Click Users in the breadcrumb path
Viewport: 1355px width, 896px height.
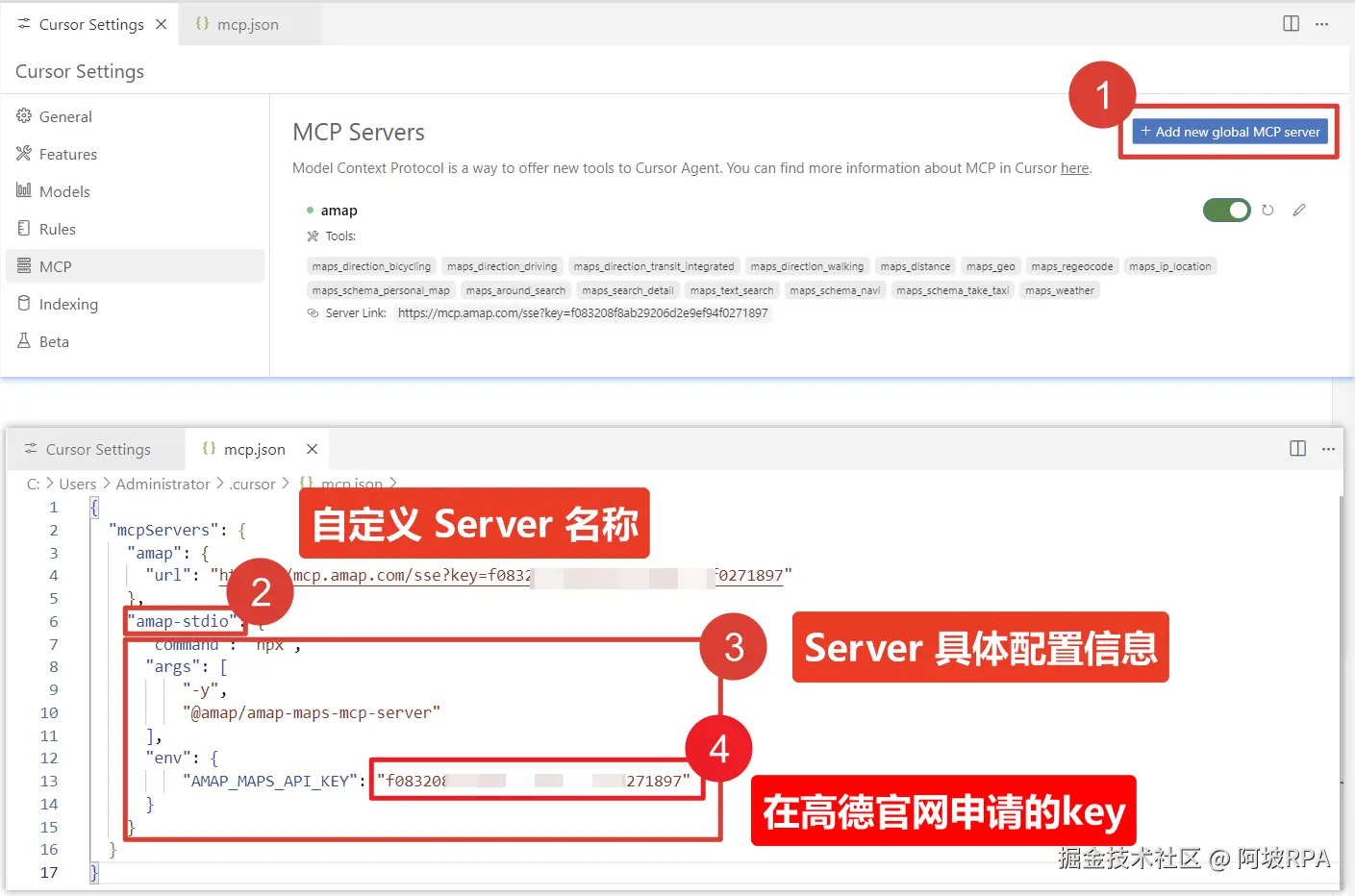point(78,485)
